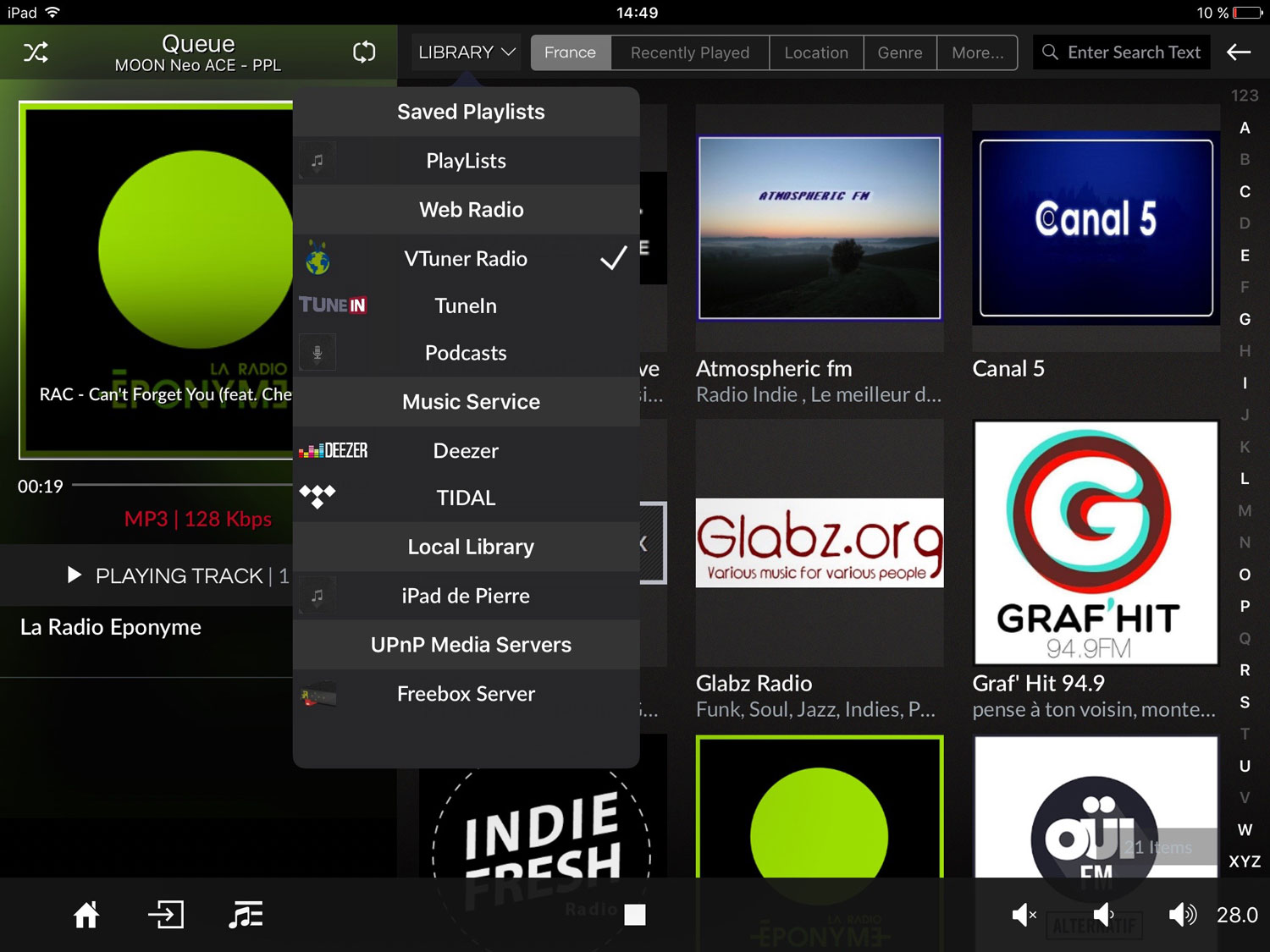Click the TuneIn logo icon
1270x952 pixels.
pyautogui.click(x=333, y=305)
